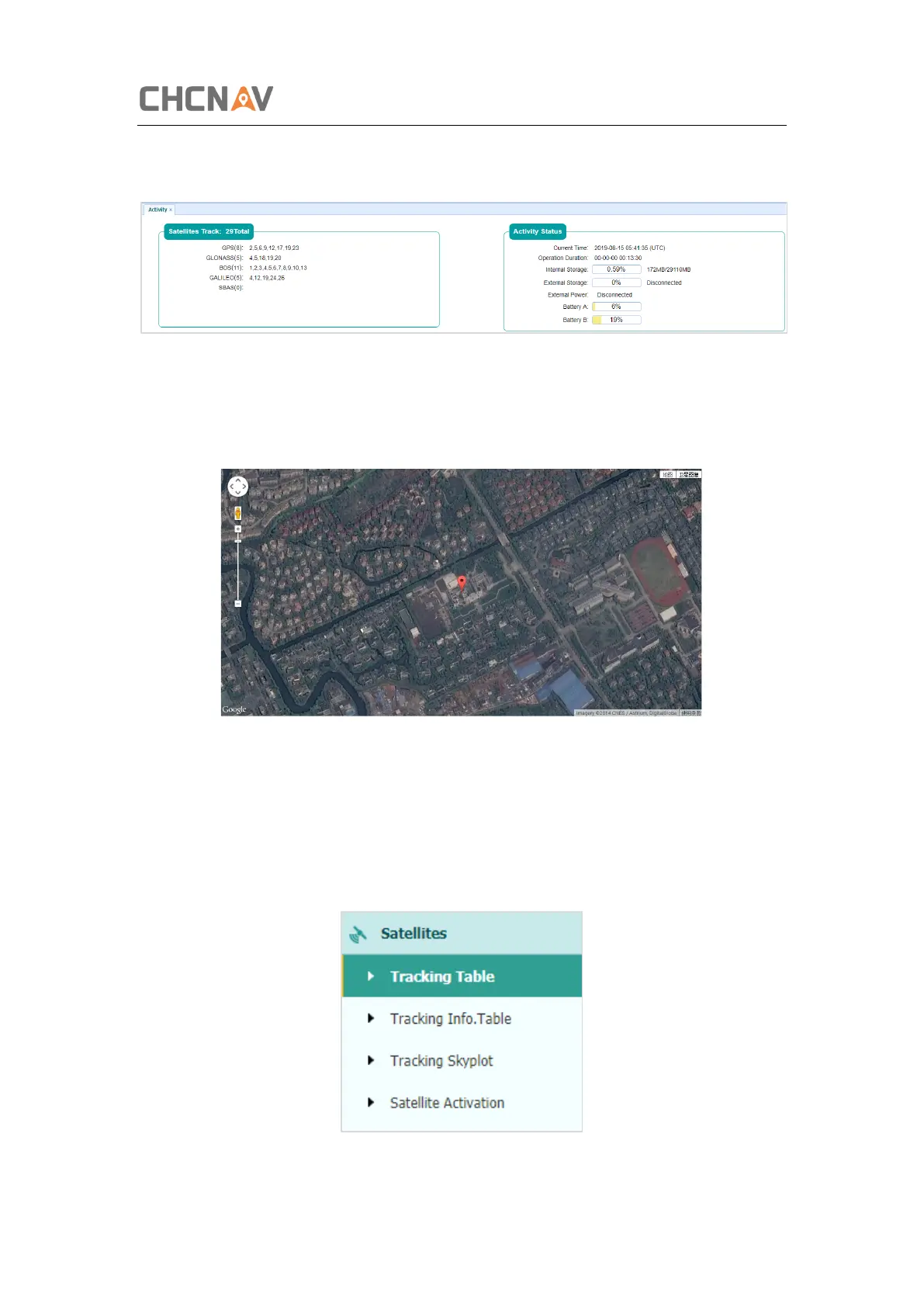Click the Satellites dish icon

(358, 934)
